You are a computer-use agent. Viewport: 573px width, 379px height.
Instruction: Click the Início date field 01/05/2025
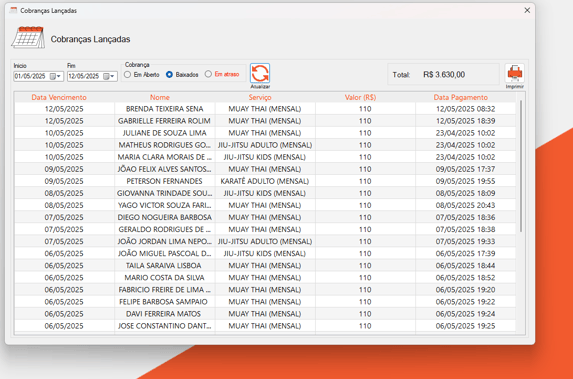click(31, 76)
